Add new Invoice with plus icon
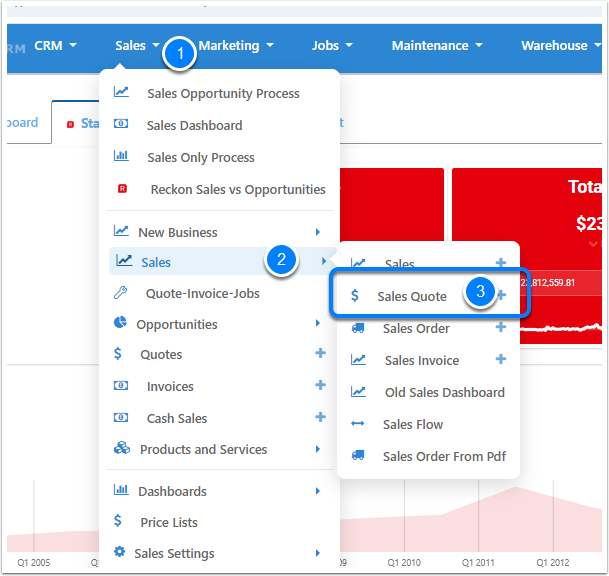The height and width of the screenshot is (576, 609). [x=320, y=385]
